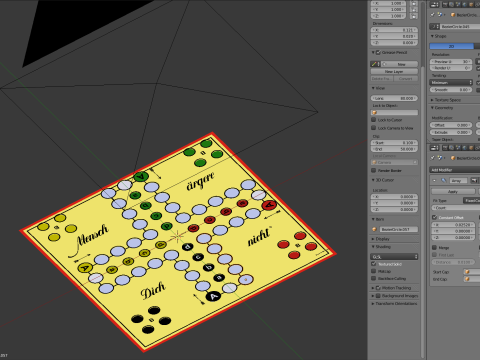This screenshot has height=360, width=480.
Task: Expand the Texture Space panel
Action: pos(432,100)
